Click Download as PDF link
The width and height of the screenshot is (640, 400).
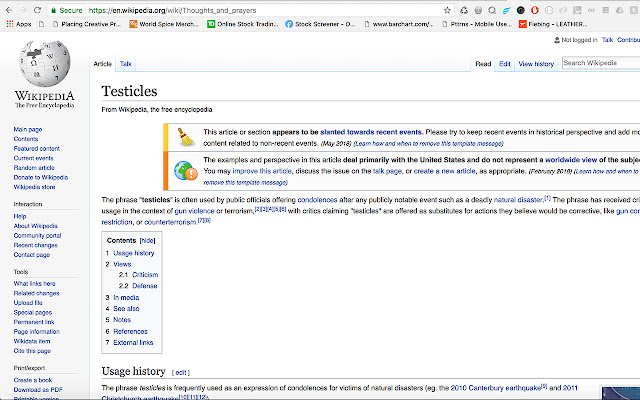pos(38,390)
